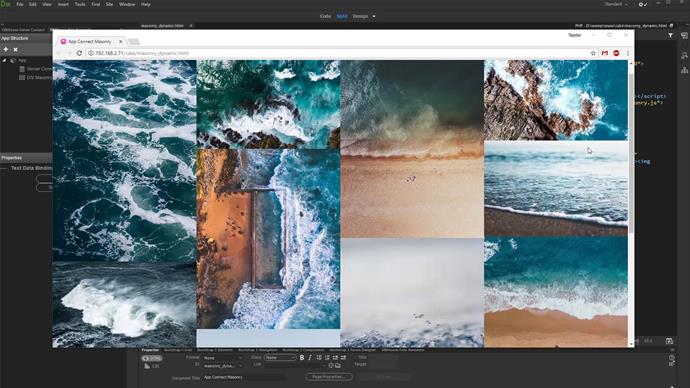Click the orange beach with pool photo
The height and width of the screenshot is (388, 690).
[x=268, y=239]
